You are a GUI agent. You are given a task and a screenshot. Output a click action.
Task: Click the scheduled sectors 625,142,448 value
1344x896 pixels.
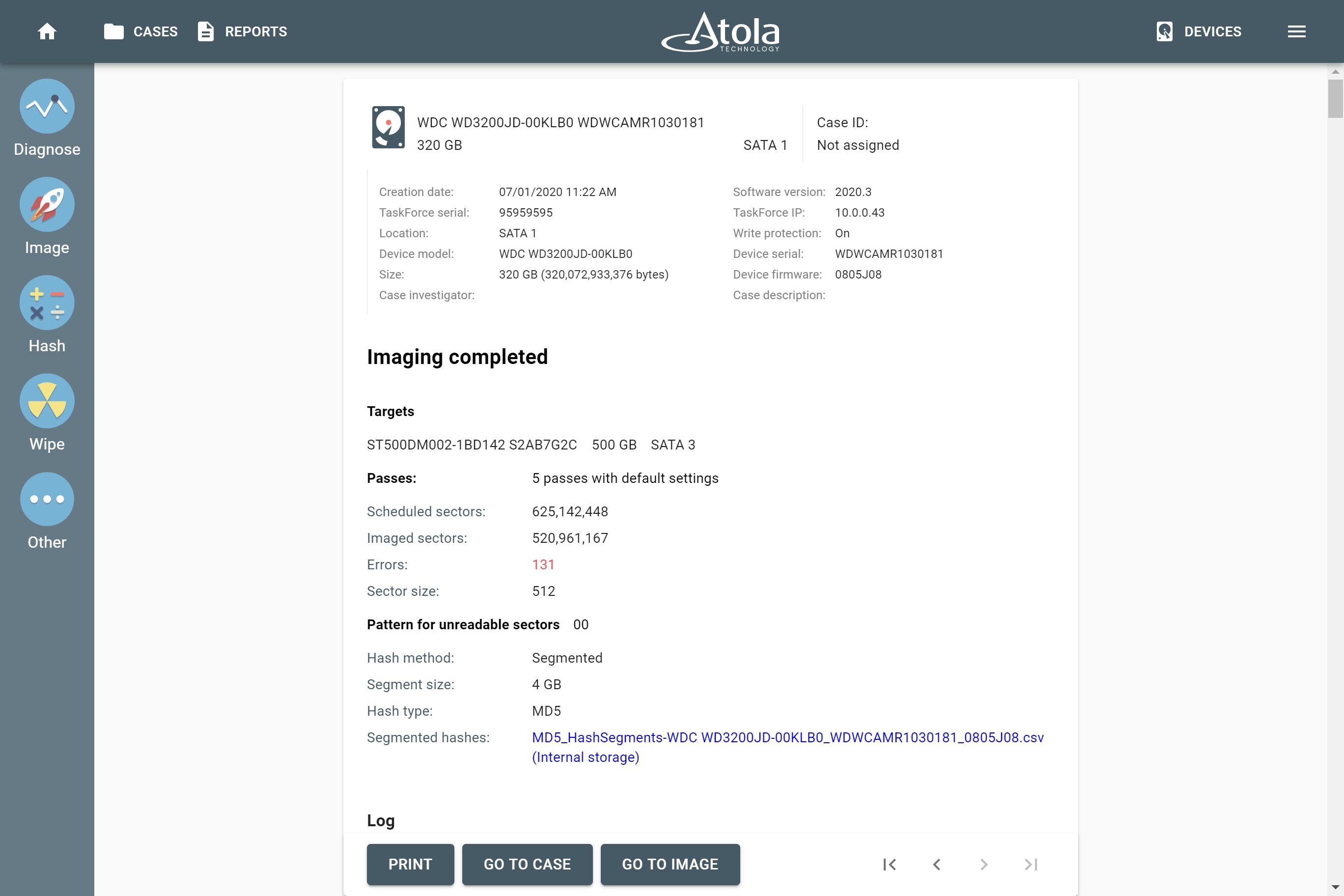[x=570, y=511]
